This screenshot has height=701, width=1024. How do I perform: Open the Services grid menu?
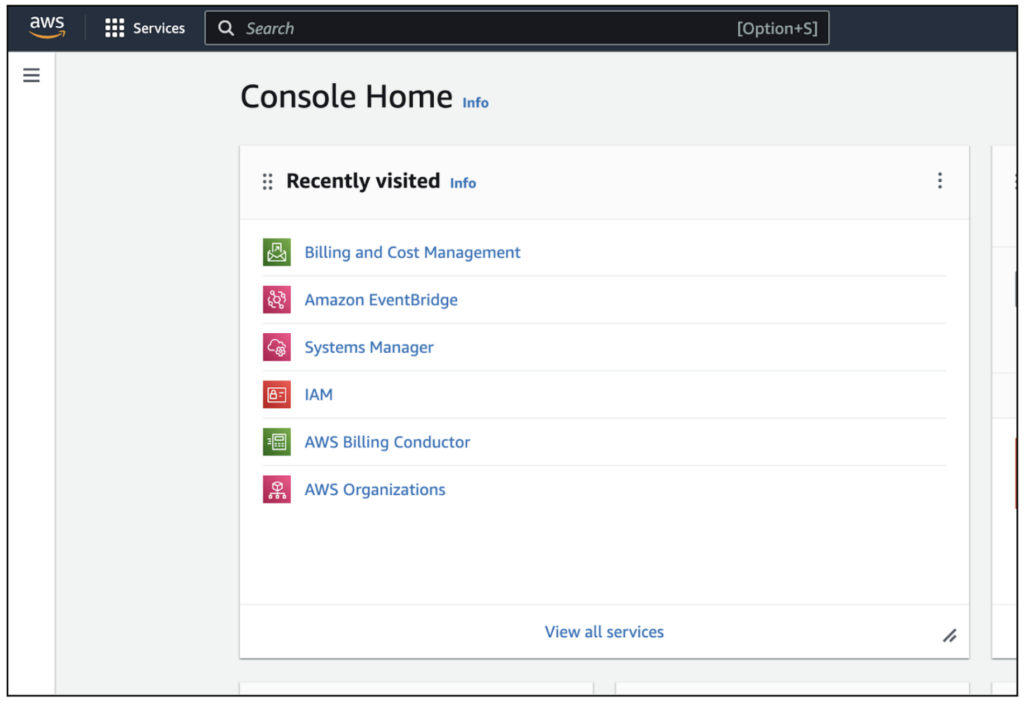(x=145, y=28)
